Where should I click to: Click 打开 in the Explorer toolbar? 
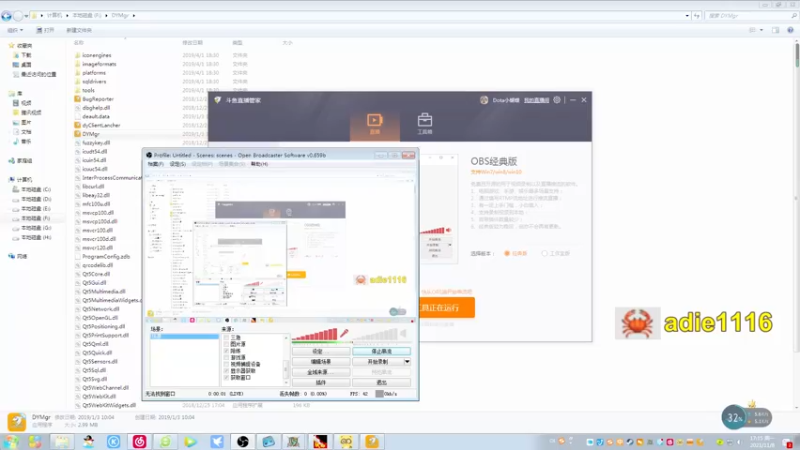pyautogui.click(x=45, y=30)
